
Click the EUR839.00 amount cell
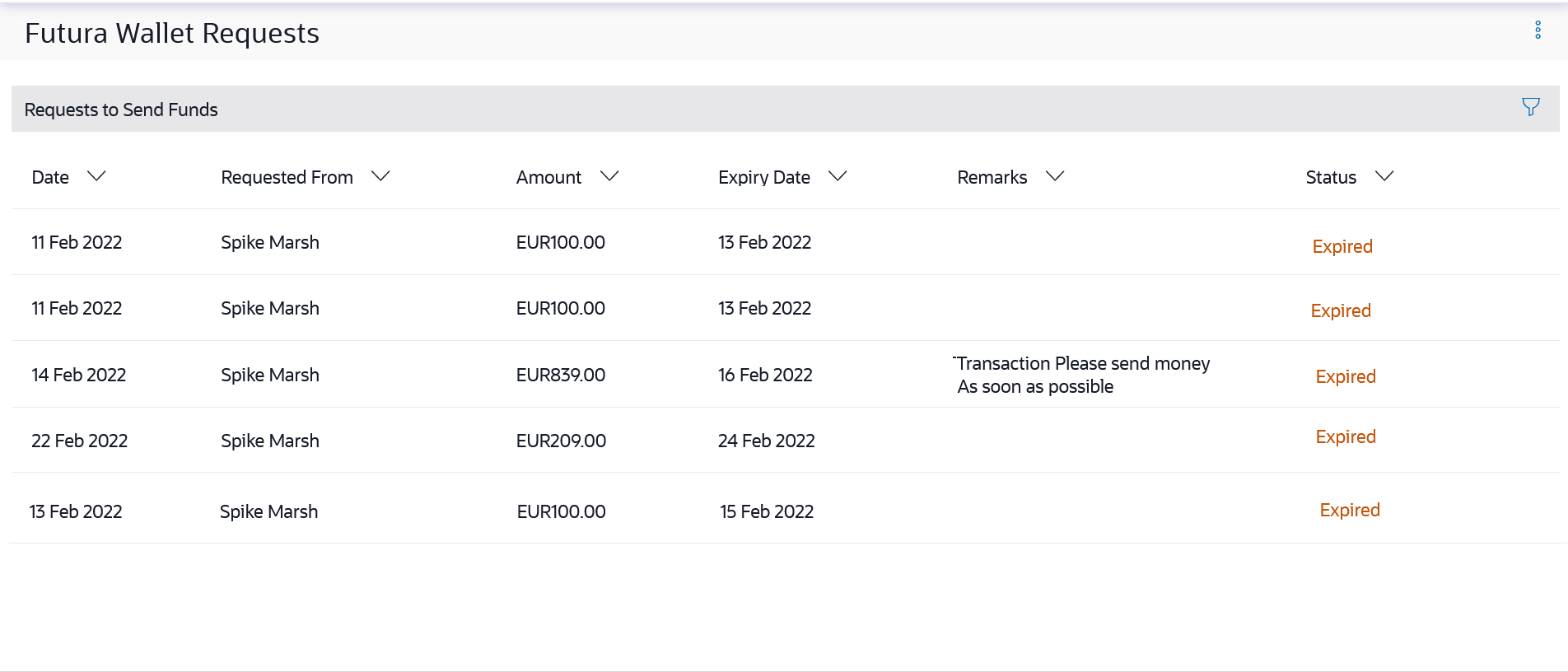[x=560, y=375]
